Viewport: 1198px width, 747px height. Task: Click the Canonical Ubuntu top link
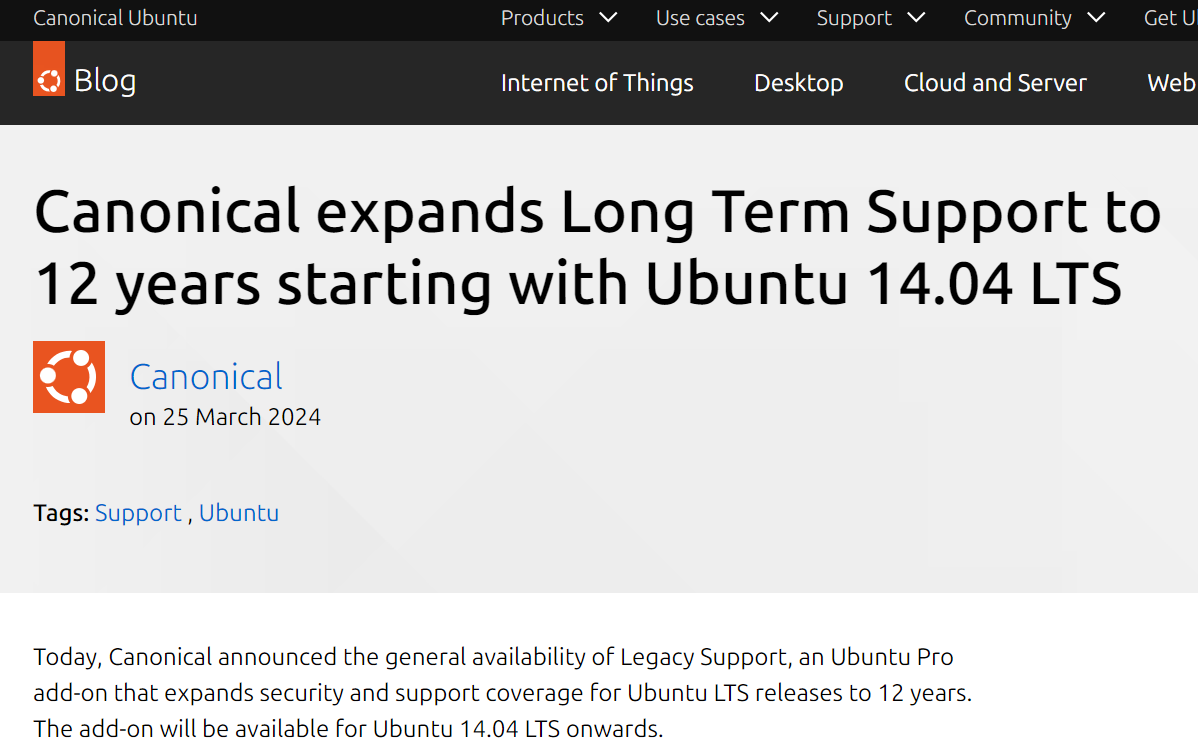[x=115, y=18]
